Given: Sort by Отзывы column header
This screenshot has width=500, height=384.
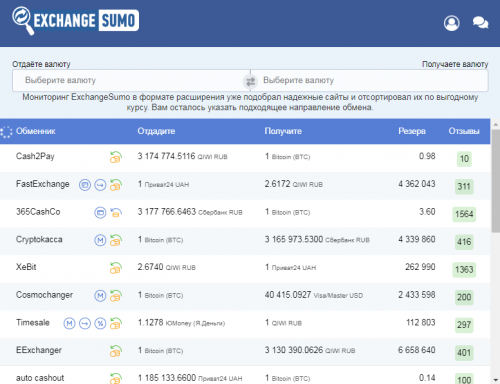Looking at the screenshot, I should pyautogui.click(x=464, y=131).
